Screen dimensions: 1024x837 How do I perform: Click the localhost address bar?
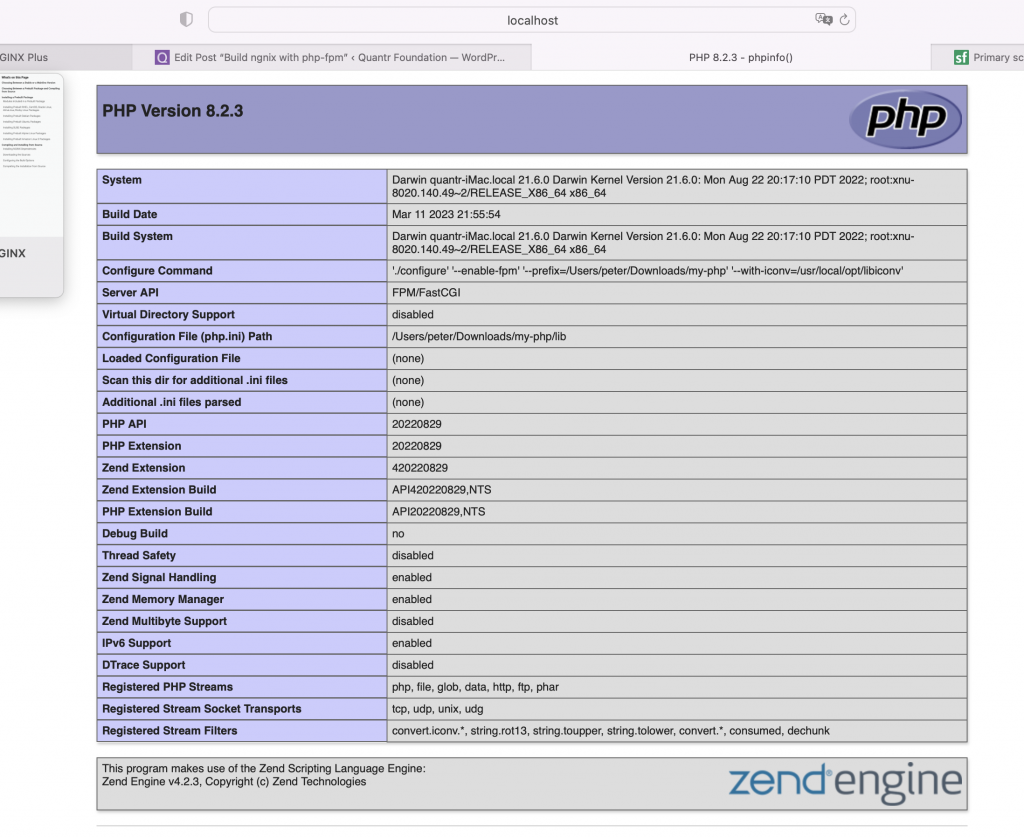[x=532, y=20]
